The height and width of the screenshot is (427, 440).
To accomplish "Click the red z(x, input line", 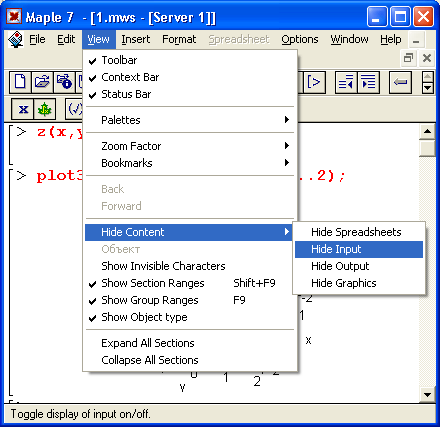I will (x=59, y=132).
